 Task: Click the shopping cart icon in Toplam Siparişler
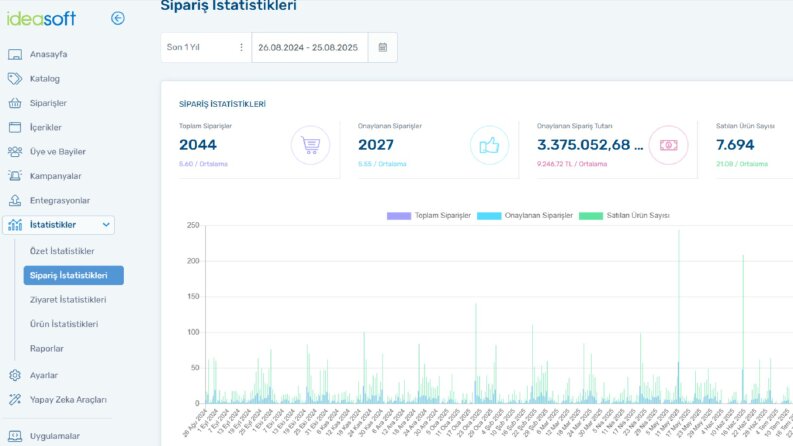pyautogui.click(x=311, y=145)
